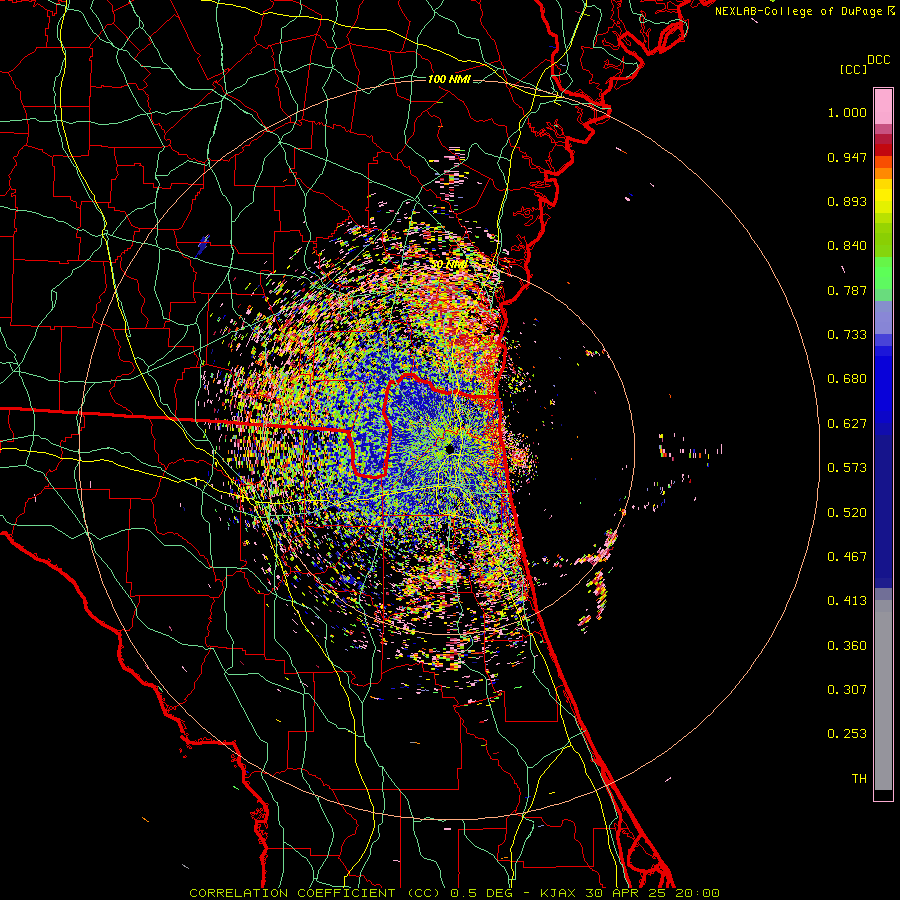Click the black KJAX radar site marker
The width and height of the screenshot is (900, 900).
click(x=449, y=449)
